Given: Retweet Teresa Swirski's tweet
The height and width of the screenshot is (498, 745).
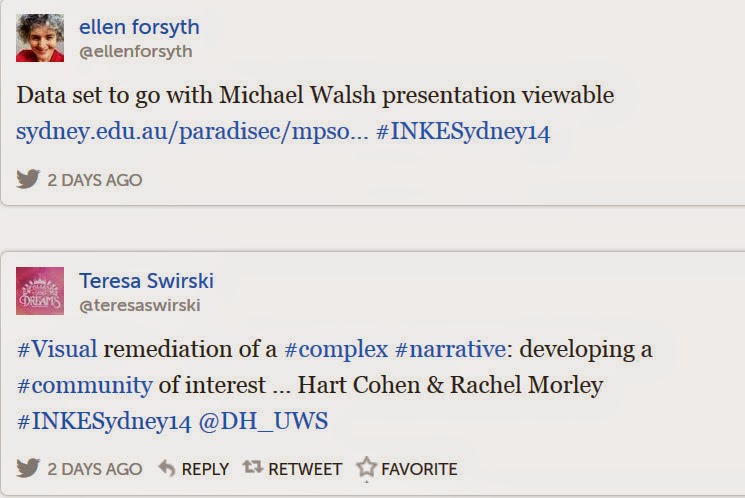Looking at the screenshot, I should (x=293, y=468).
